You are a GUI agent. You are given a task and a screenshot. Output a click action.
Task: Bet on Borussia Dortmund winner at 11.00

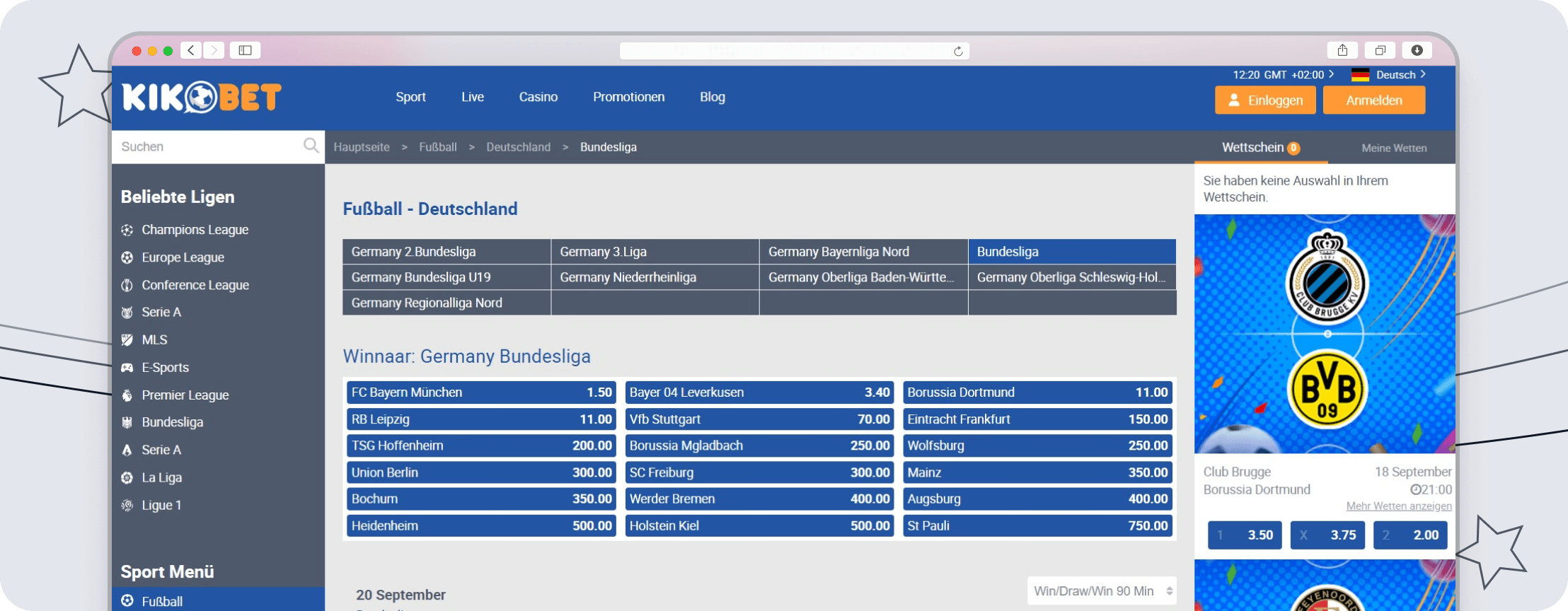tap(1037, 392)
